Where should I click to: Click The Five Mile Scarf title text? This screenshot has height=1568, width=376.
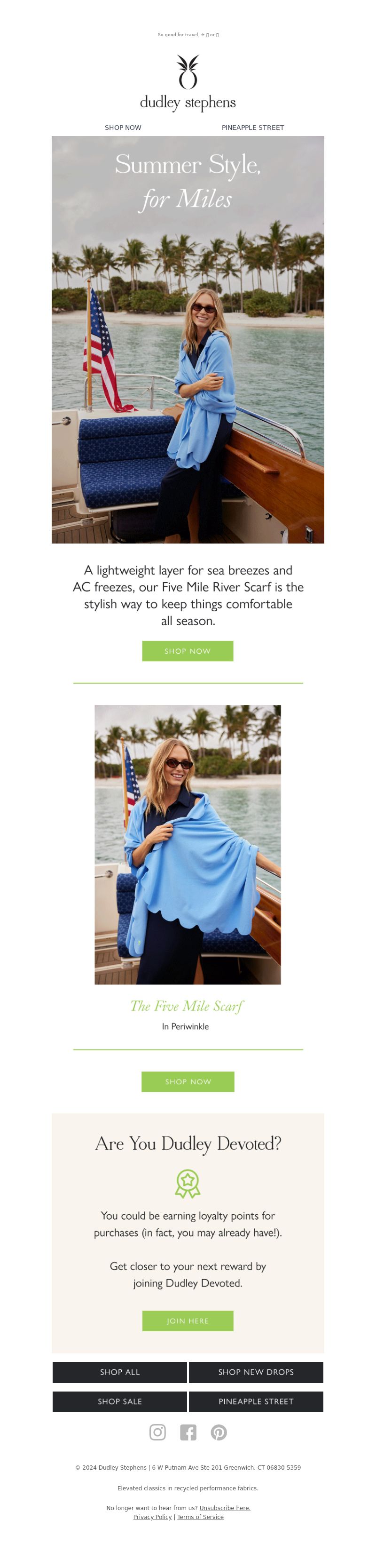coord(187,1007)
